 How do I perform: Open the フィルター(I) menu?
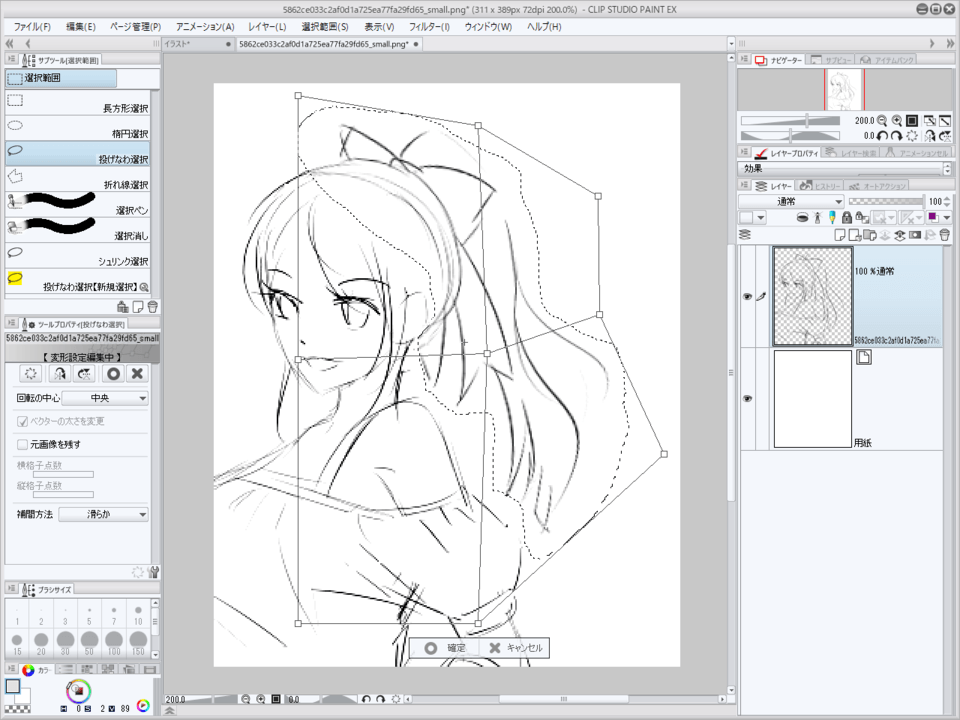[429, 26]
